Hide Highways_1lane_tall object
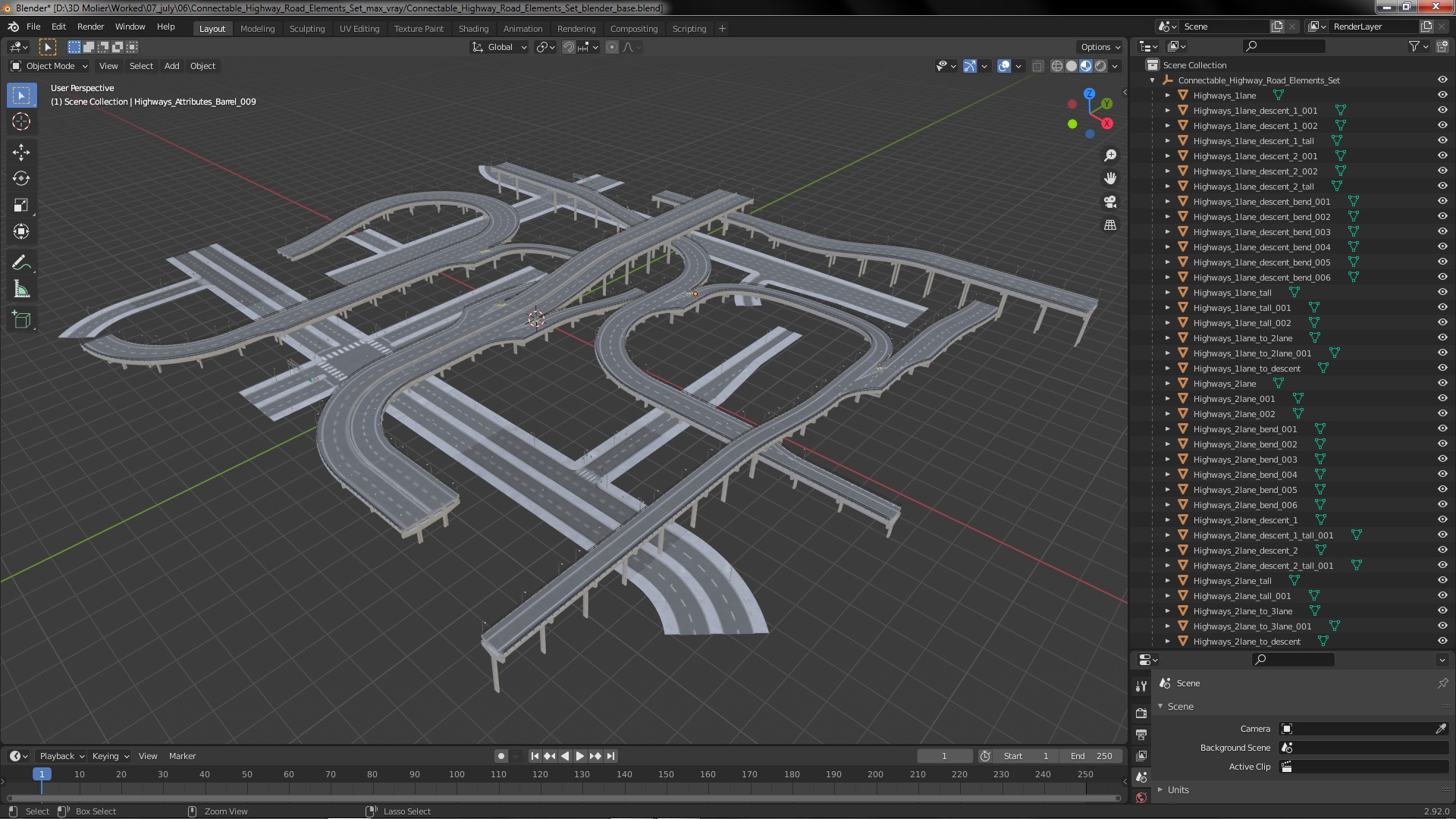This screenshot has width=1456, height=819. click(x=1442, y=293)
